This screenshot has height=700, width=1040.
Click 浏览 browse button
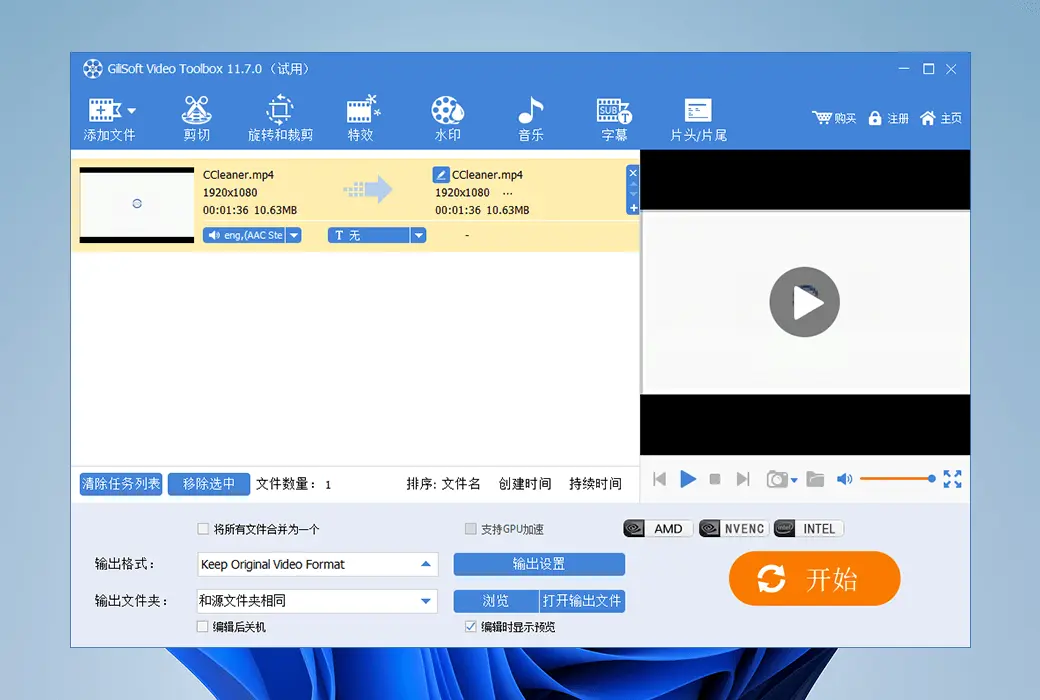pos(496,601)
